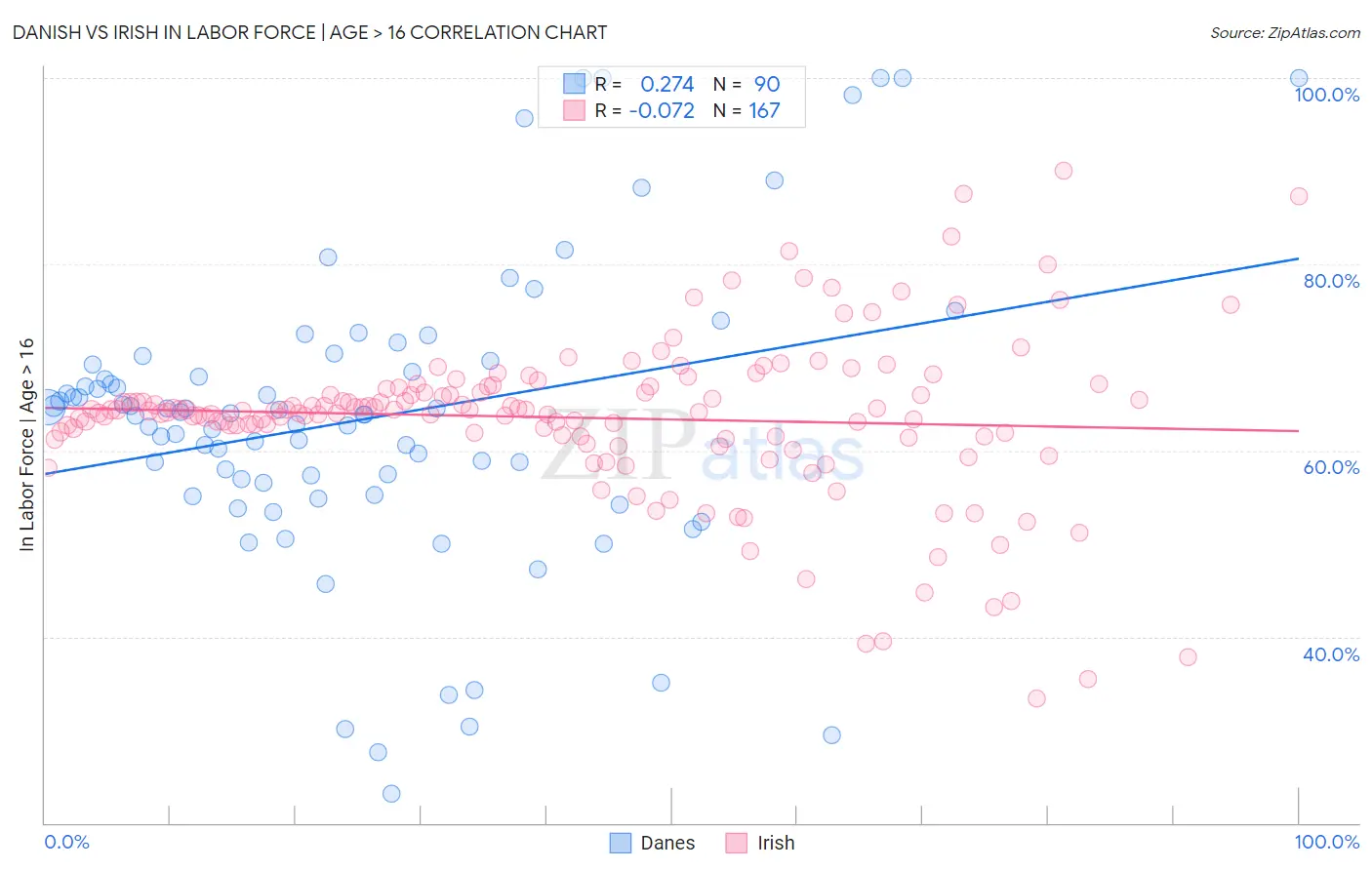Click the blue Danes legend swatch

[x=621, y=843]
